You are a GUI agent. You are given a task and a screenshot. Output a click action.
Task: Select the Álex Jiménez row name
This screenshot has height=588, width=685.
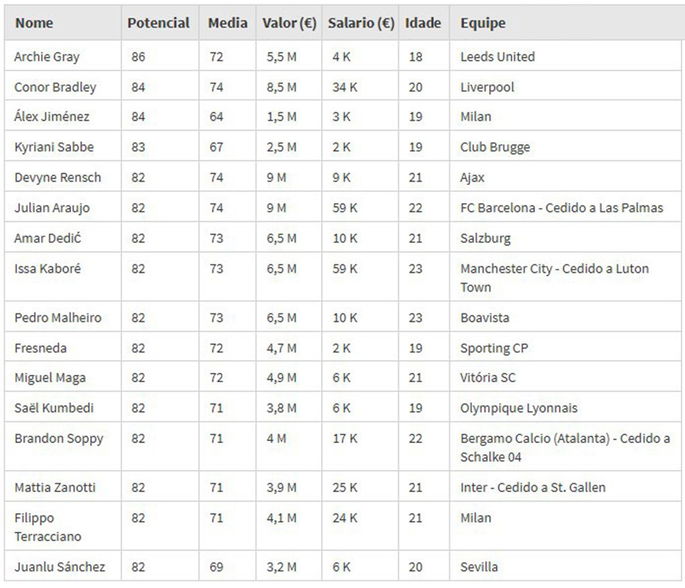click(x=48, y=117)
